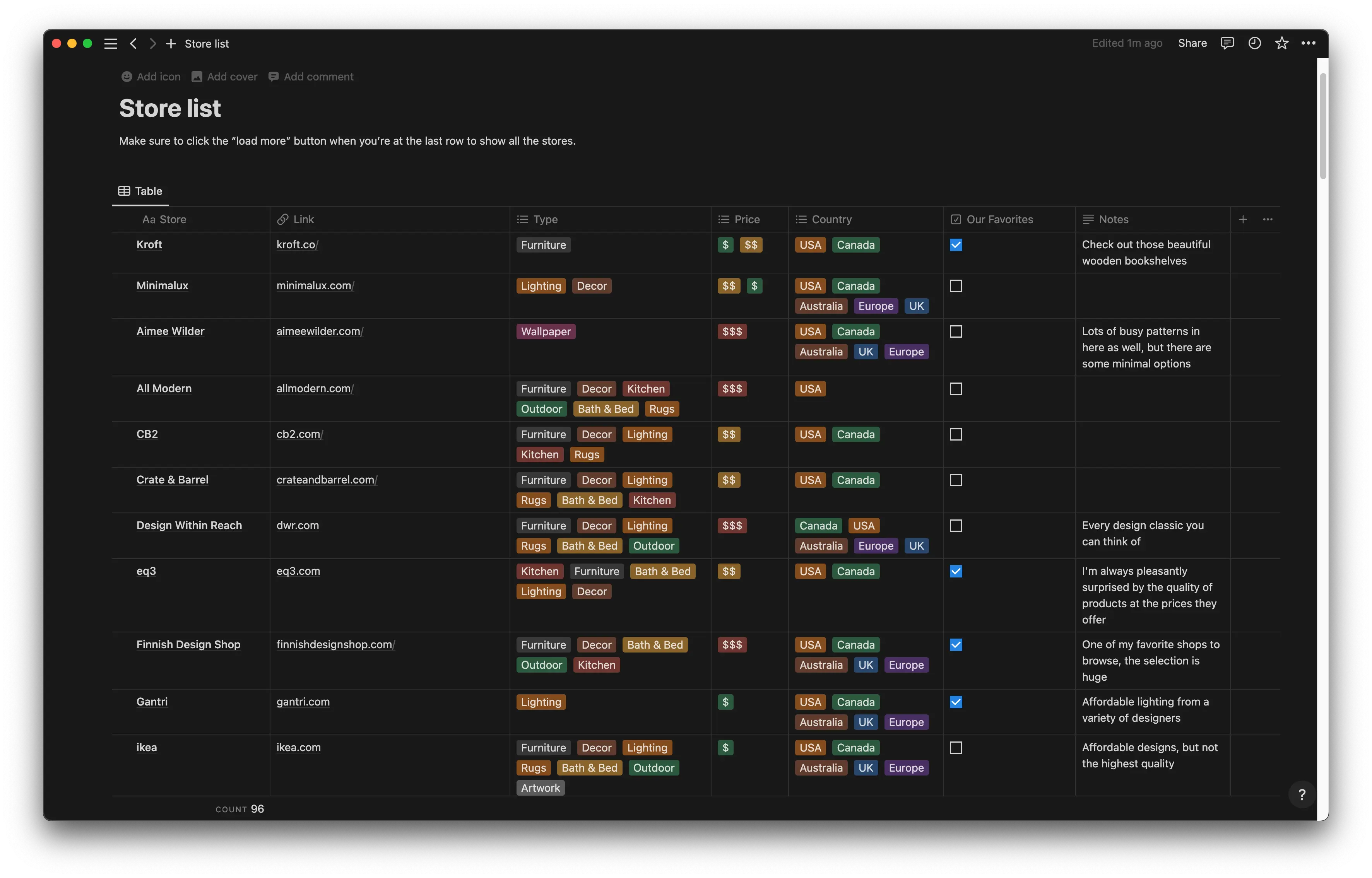The width and height of the screenshot is (1372, 878).
Task: Click the Store list page title
Action: coord(170,108)
